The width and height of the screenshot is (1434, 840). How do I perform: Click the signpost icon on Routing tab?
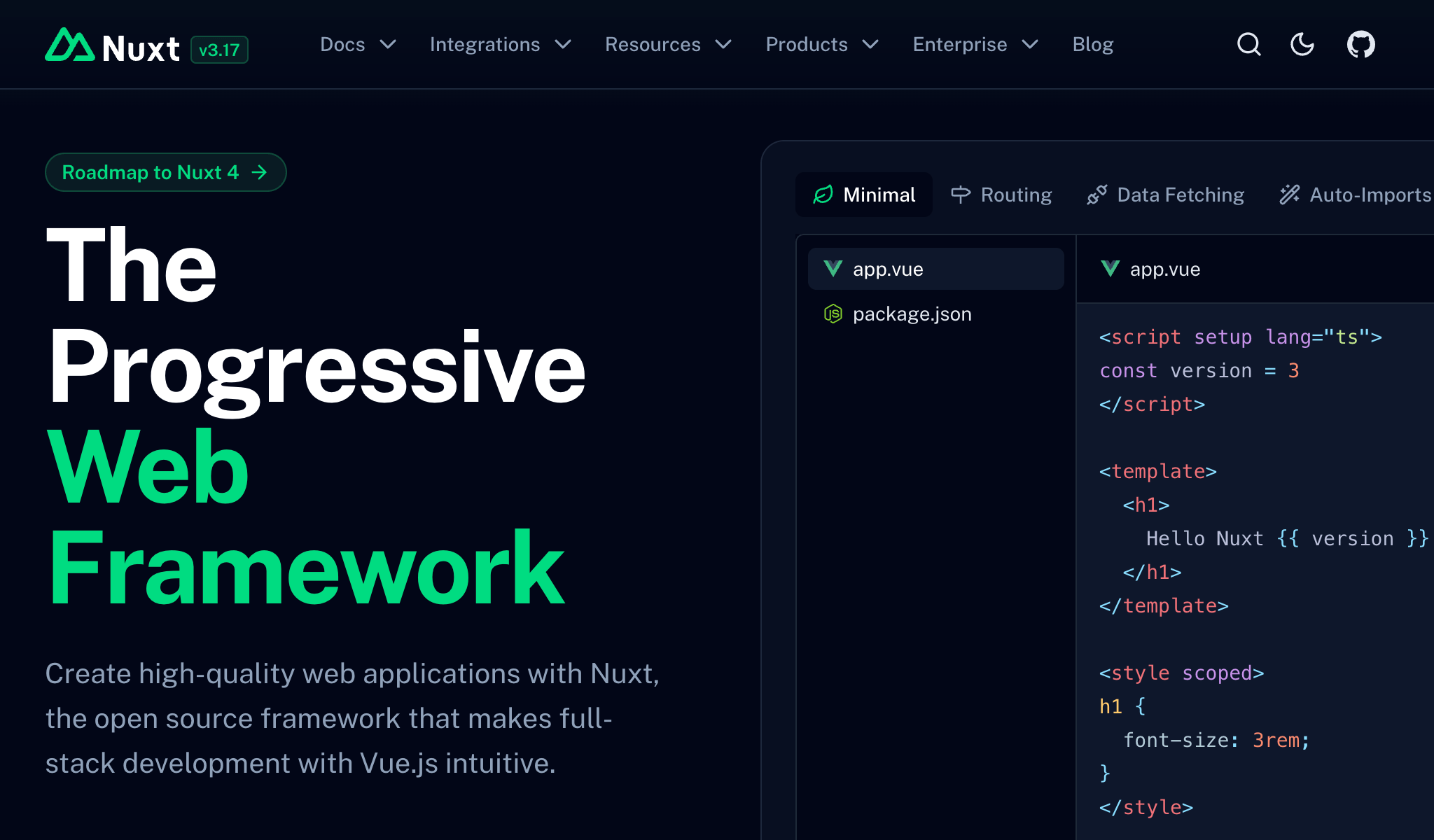(x=961, y=195)
